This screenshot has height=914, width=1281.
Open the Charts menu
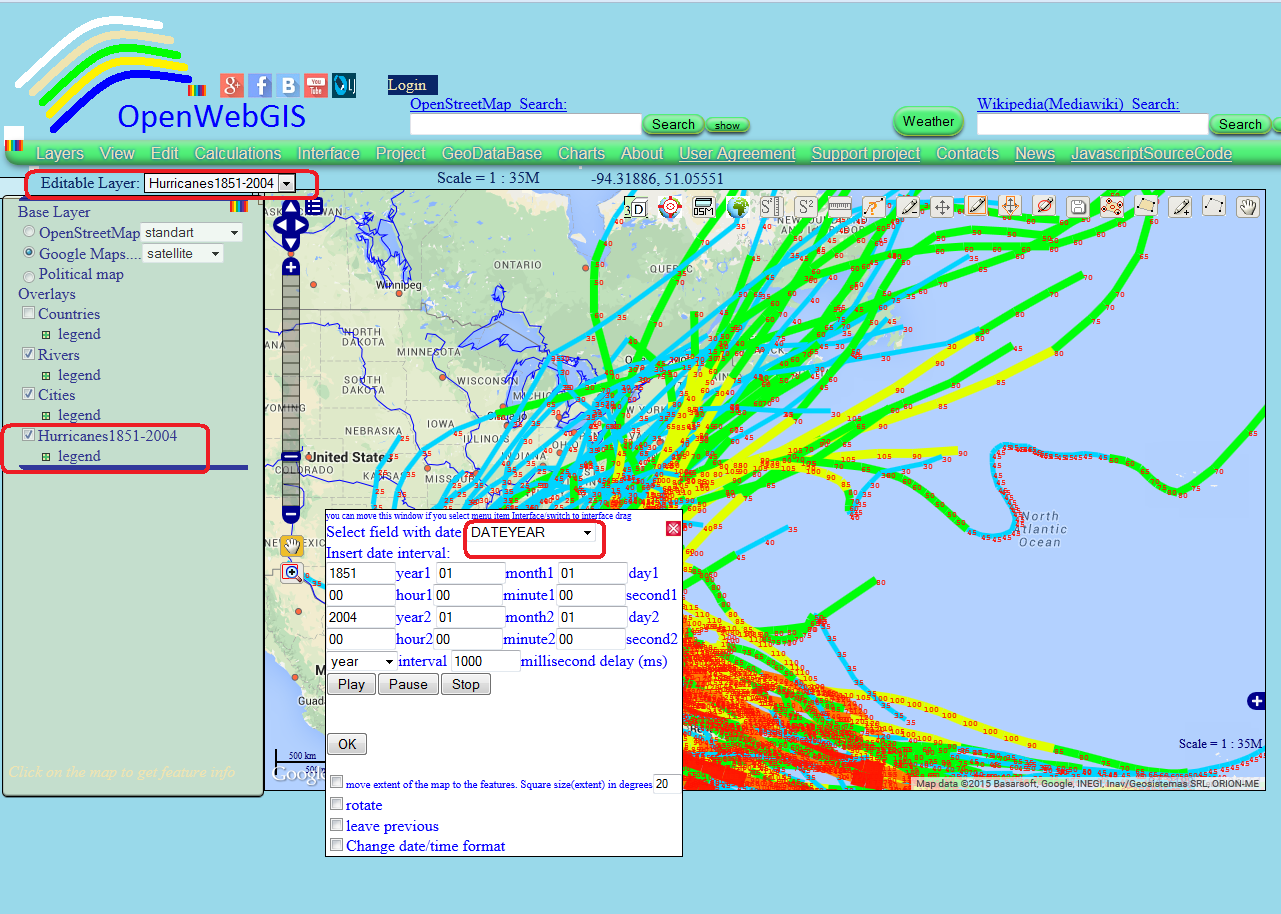(582, 153)
